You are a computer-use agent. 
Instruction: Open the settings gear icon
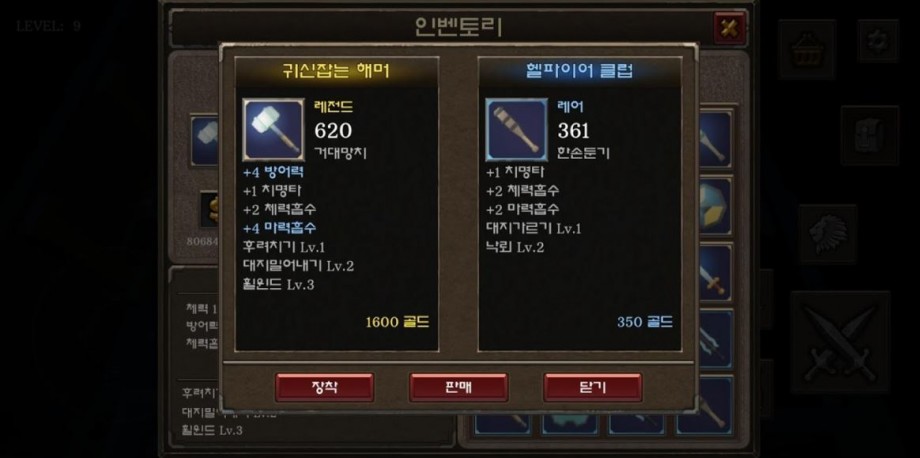[x=878, y=40]
